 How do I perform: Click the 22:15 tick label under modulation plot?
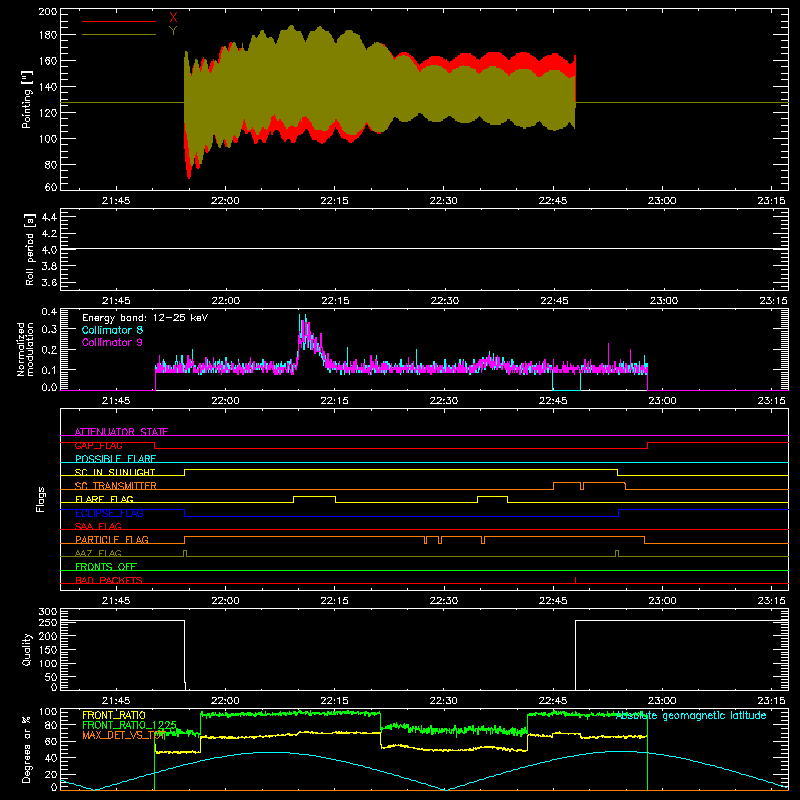click(x=335, y=401)
